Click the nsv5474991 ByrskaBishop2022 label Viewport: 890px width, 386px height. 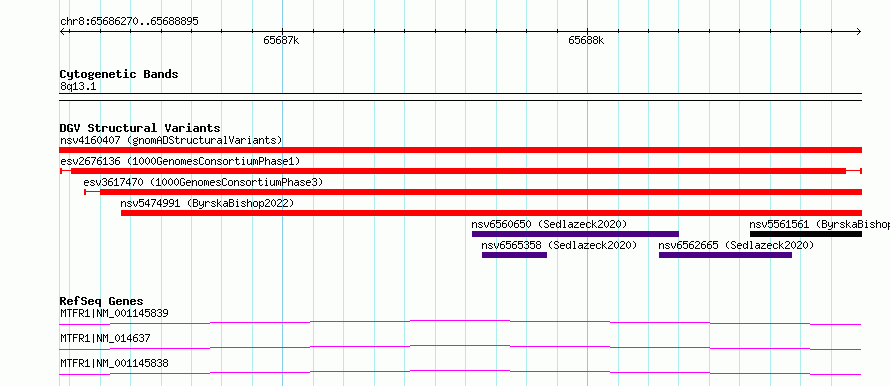207,203
